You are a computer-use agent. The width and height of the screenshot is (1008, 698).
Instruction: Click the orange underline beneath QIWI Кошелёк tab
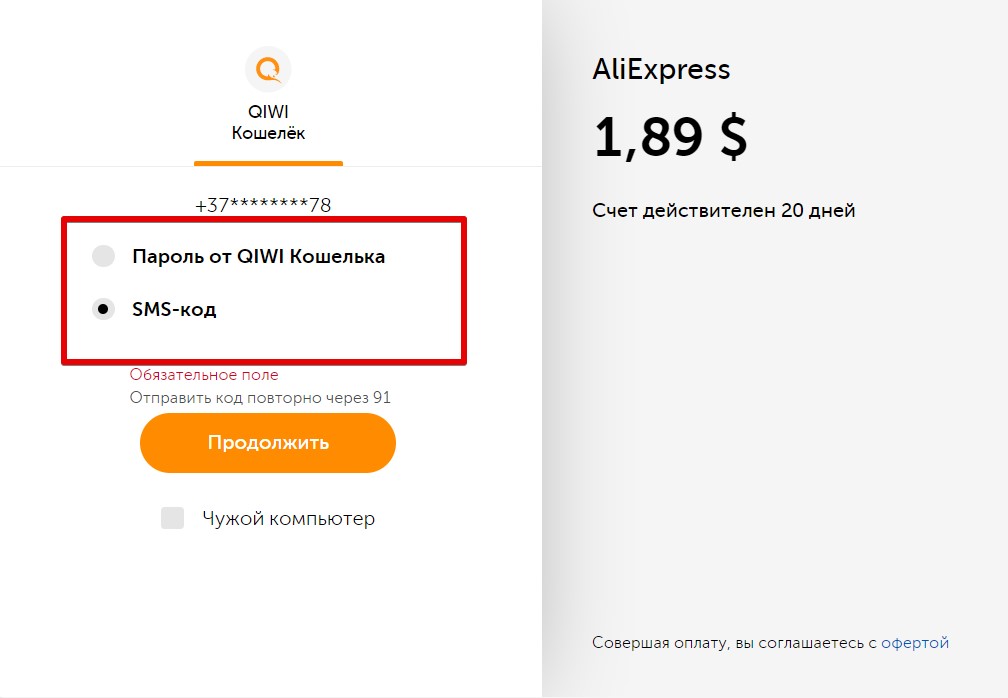[268, 163]
